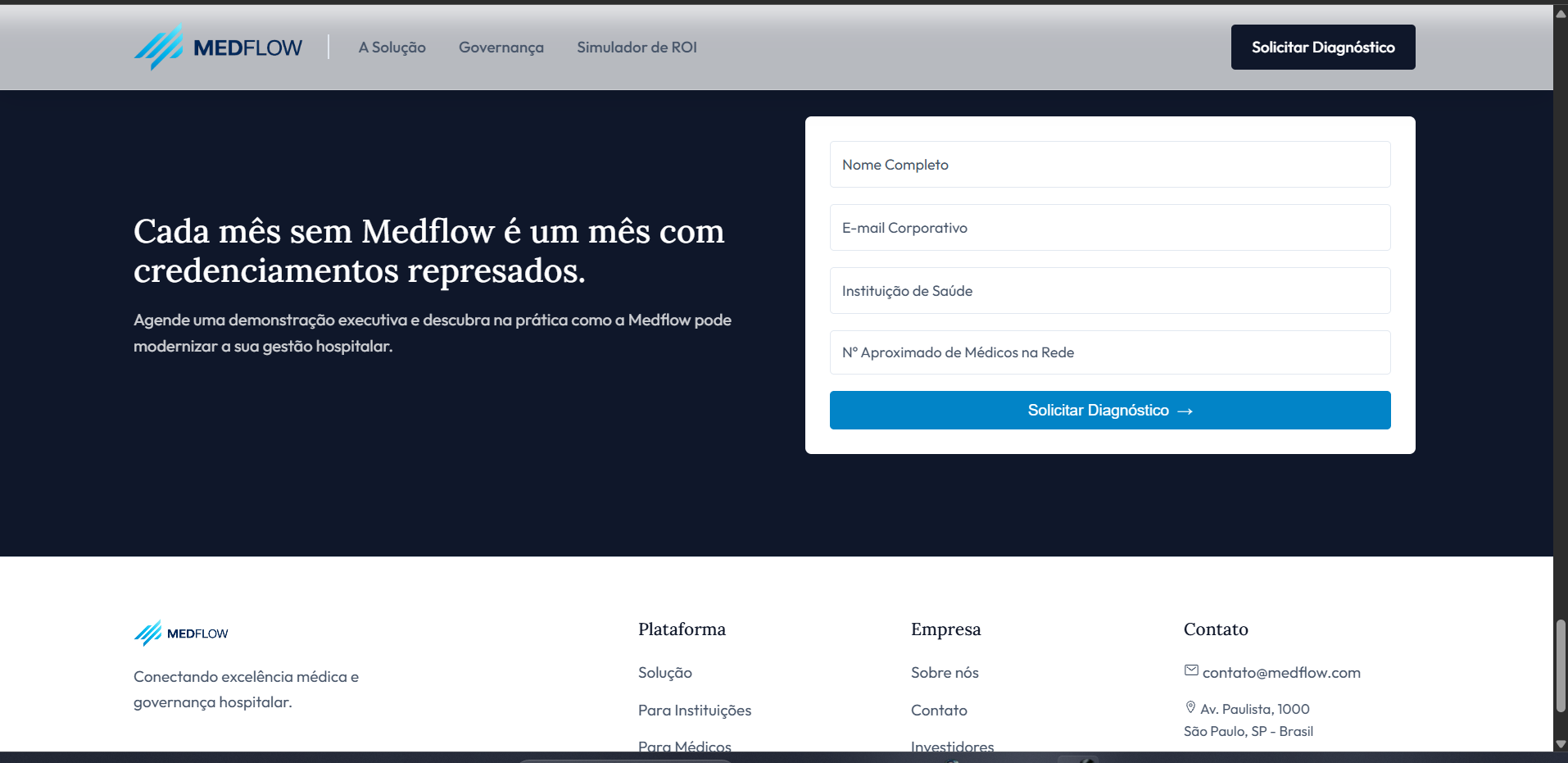Click the location pin icon beside Av. Paulista
1568x763 pixels.
tap(1190, 707)
